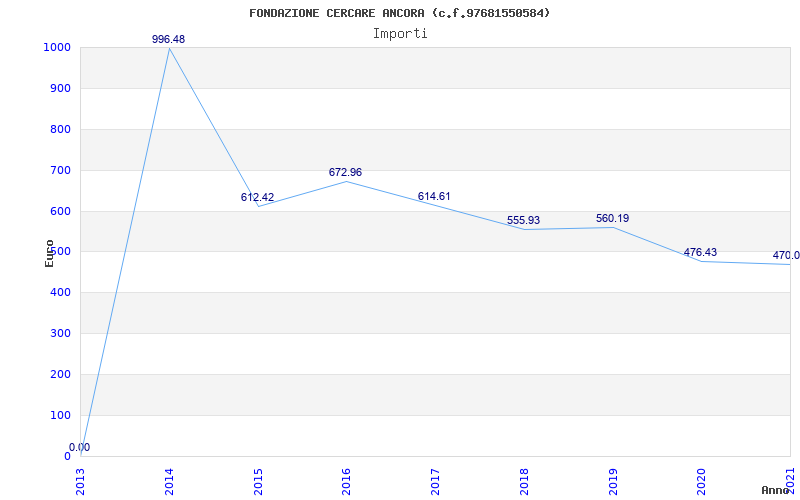Click the 476.43 data label
This screenshot has width=800, height=500.
[x=700, y=252]
